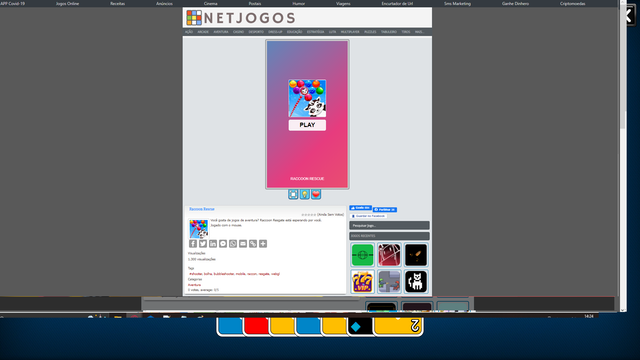Click the Aventura category link in description

click(x=194, y=284)
